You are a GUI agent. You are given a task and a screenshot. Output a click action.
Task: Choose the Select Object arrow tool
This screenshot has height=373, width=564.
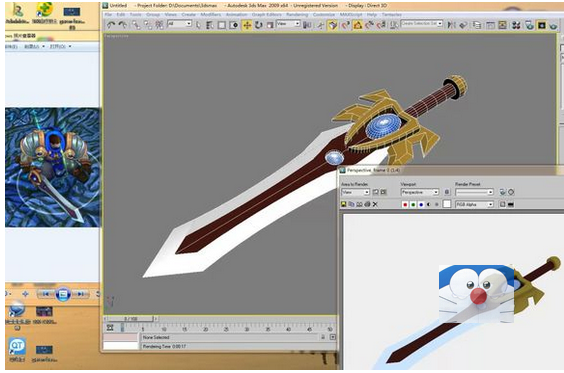pyautogui.click(x=199, y=25)
